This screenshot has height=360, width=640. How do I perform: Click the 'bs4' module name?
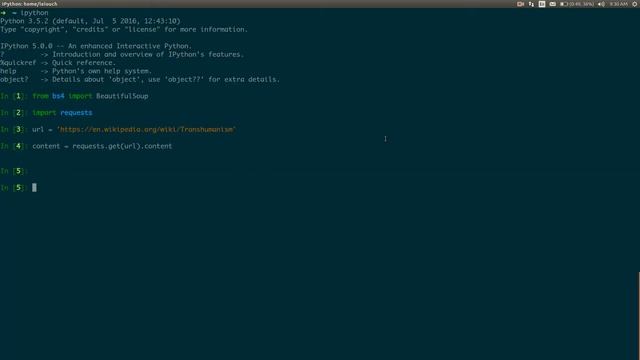58,96
